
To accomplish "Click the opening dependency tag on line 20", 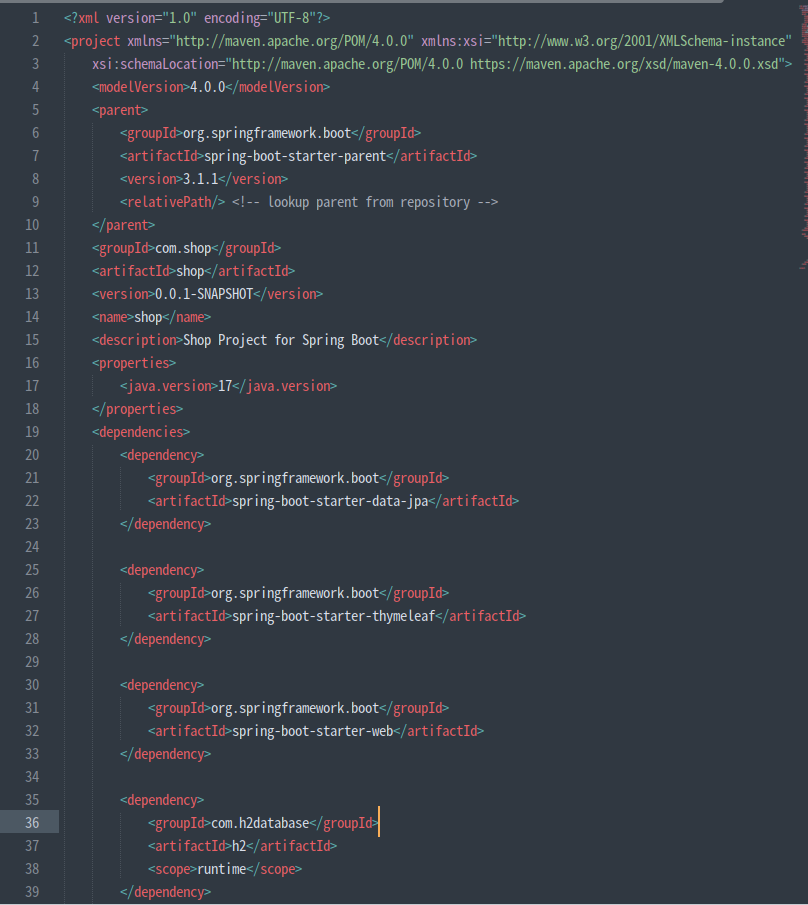I will (162, 455).
